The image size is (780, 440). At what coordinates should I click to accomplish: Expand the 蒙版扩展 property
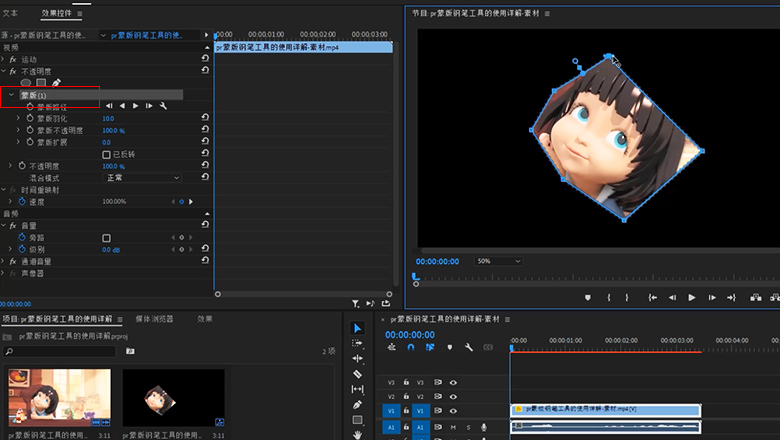(18, 142)
